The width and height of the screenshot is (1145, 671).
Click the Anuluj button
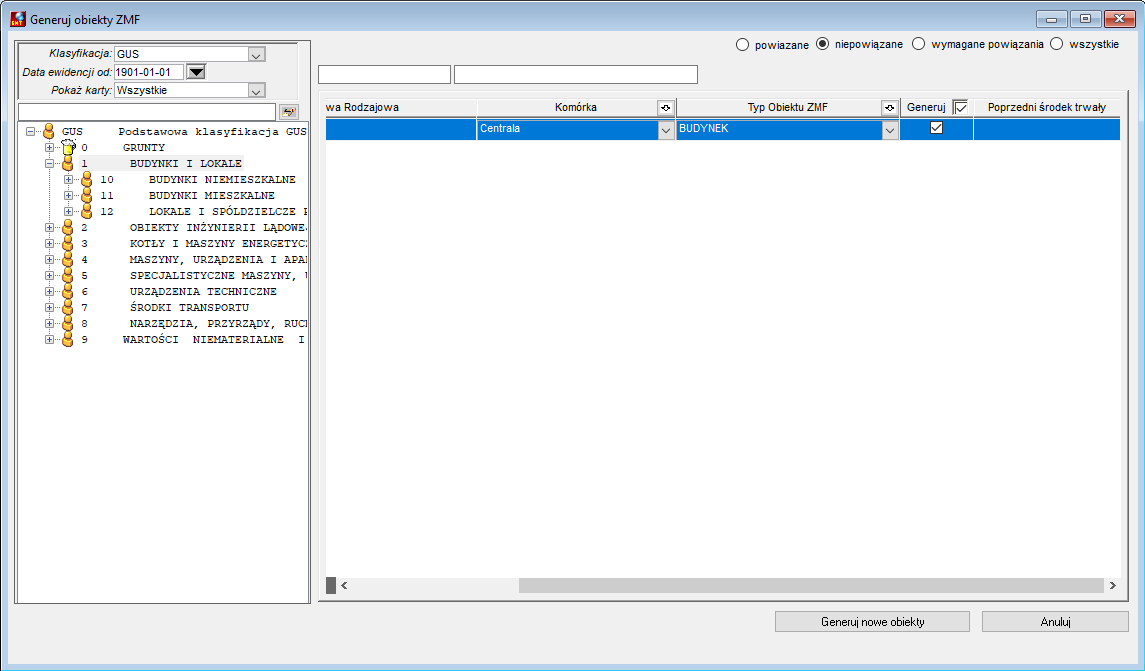coord(1055,622)
